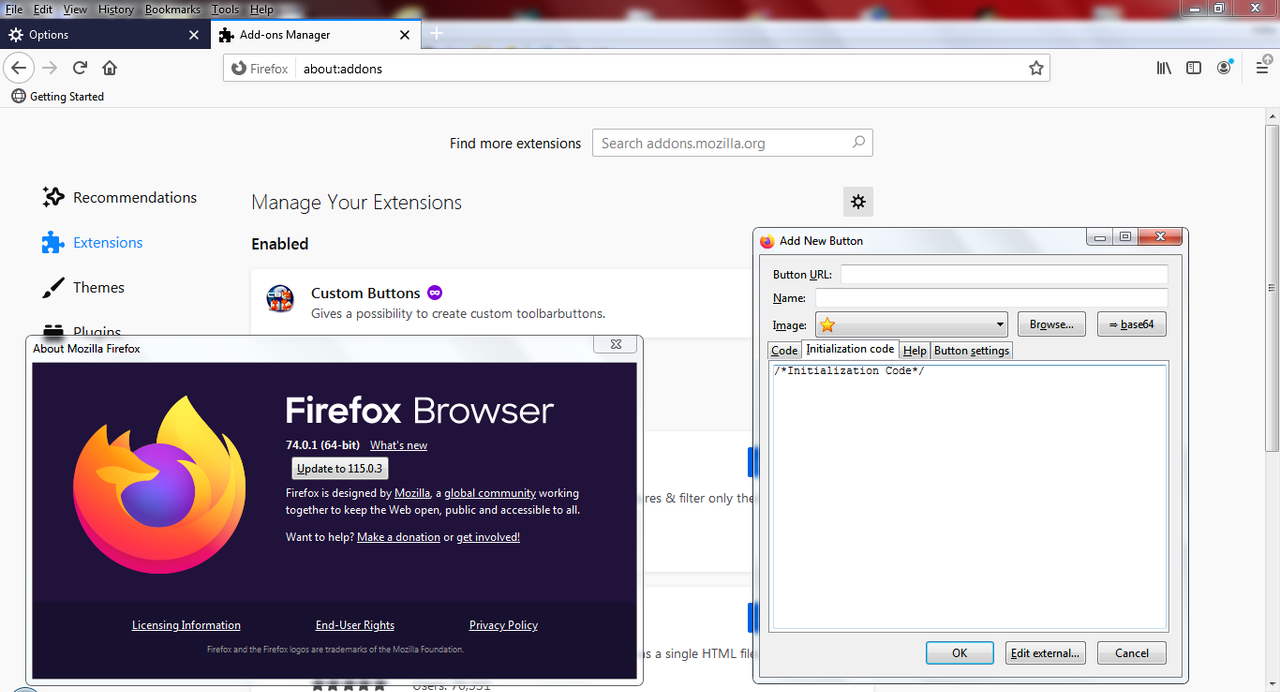Go to the Firefox home page
This screenshot has height=692, width=1280.
pyautogui.click(x=110, y=68)
